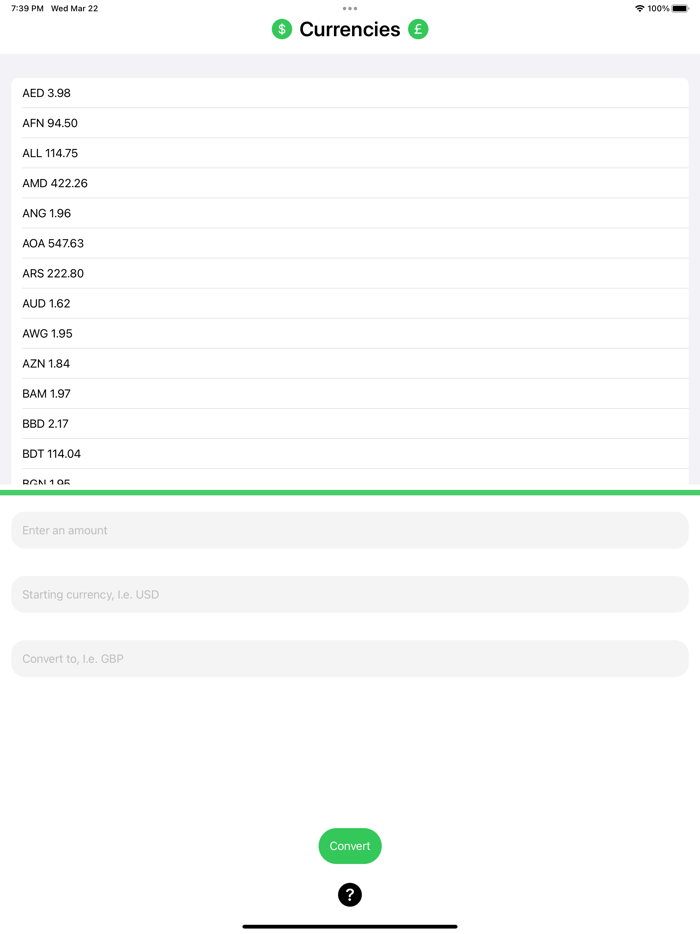Viewport: 700px width, 934px height.
Task: Select the Starting currency input field
Action: tap(350, 594)
